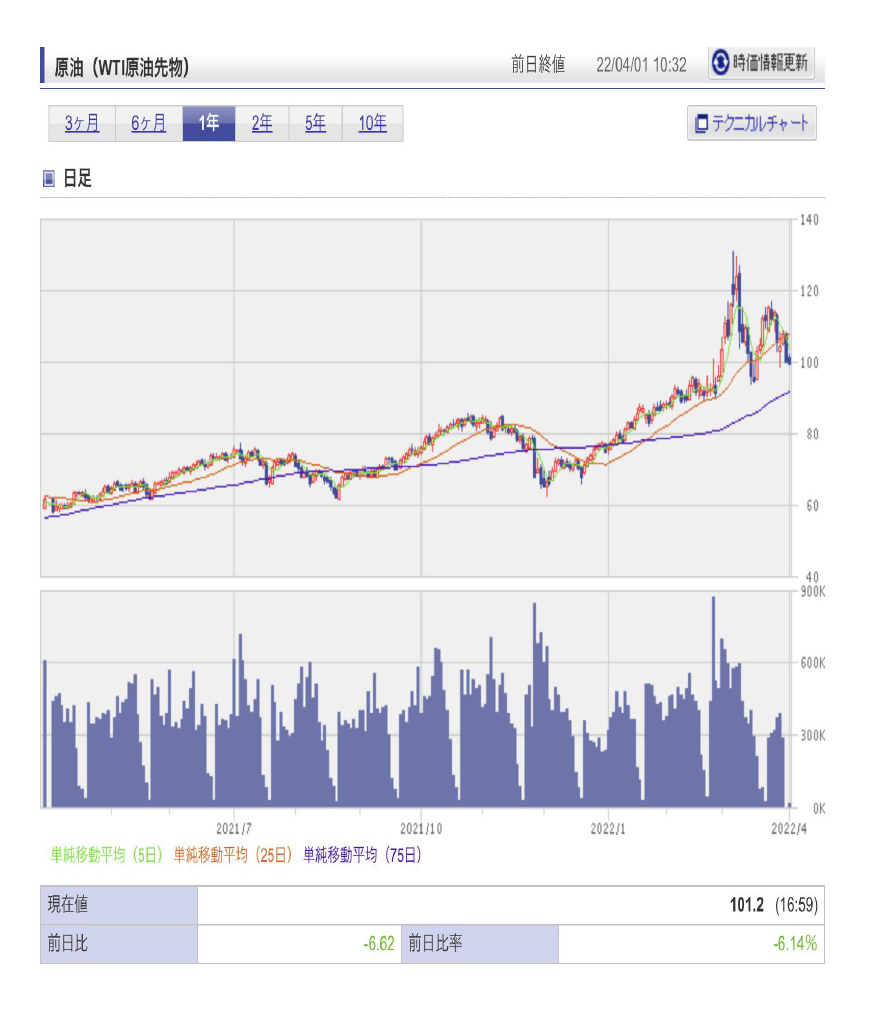Click the 22/04/01 10:32 timestamp
This screenshot has width=871, height=1013.
[640, 65]
